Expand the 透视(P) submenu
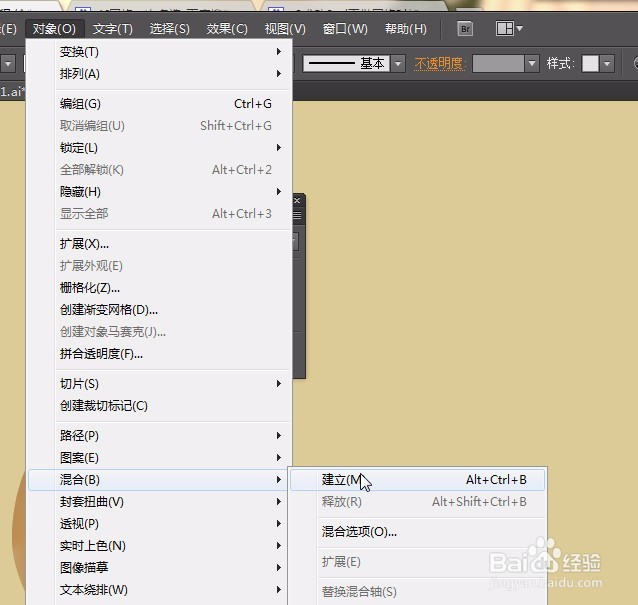Image resolution: width=638 pixels, height=605 pixels. tap(160, 524)
